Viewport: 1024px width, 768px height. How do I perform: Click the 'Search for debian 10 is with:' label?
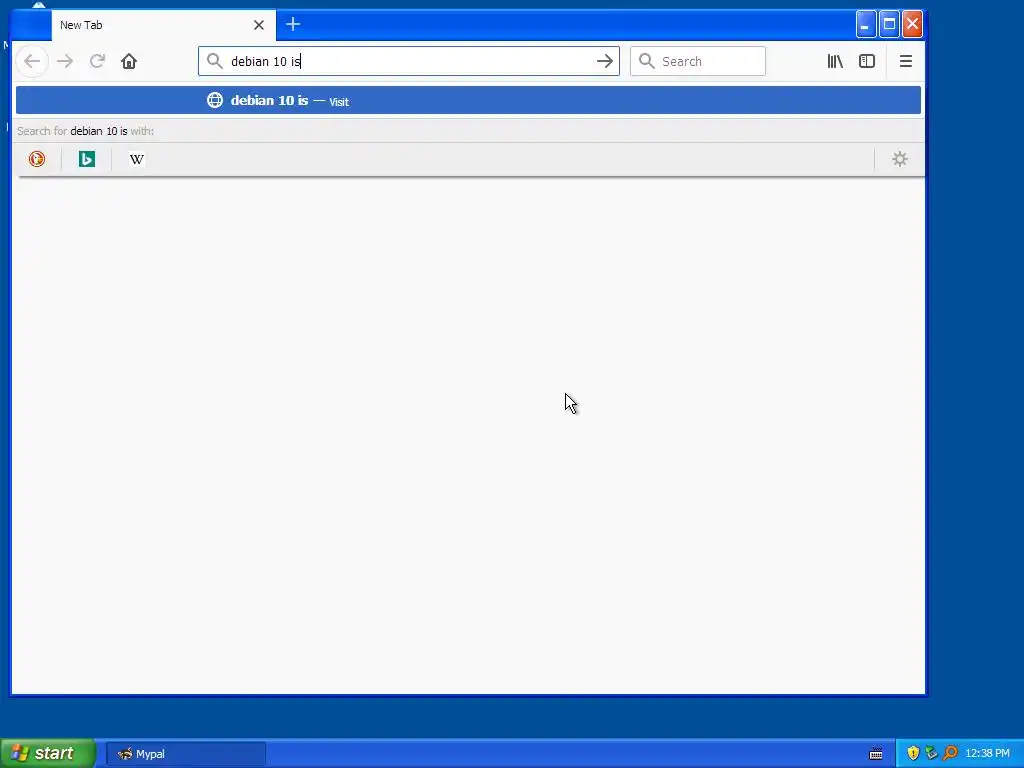pyautogui.click(x=86, y=131)
